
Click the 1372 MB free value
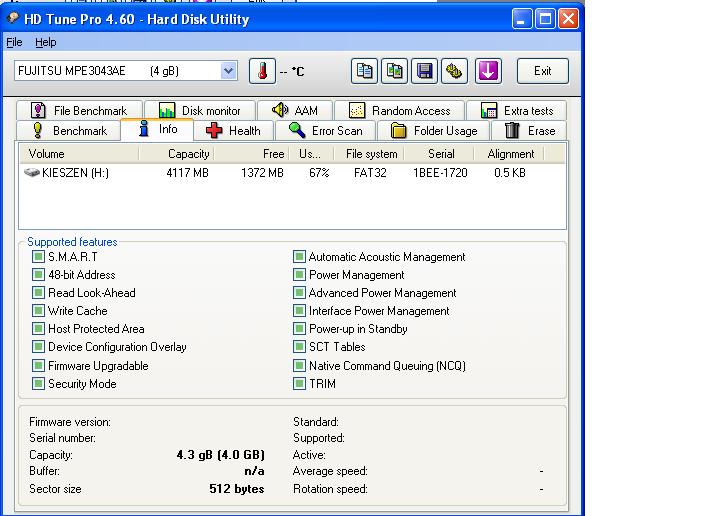point(262,173)
